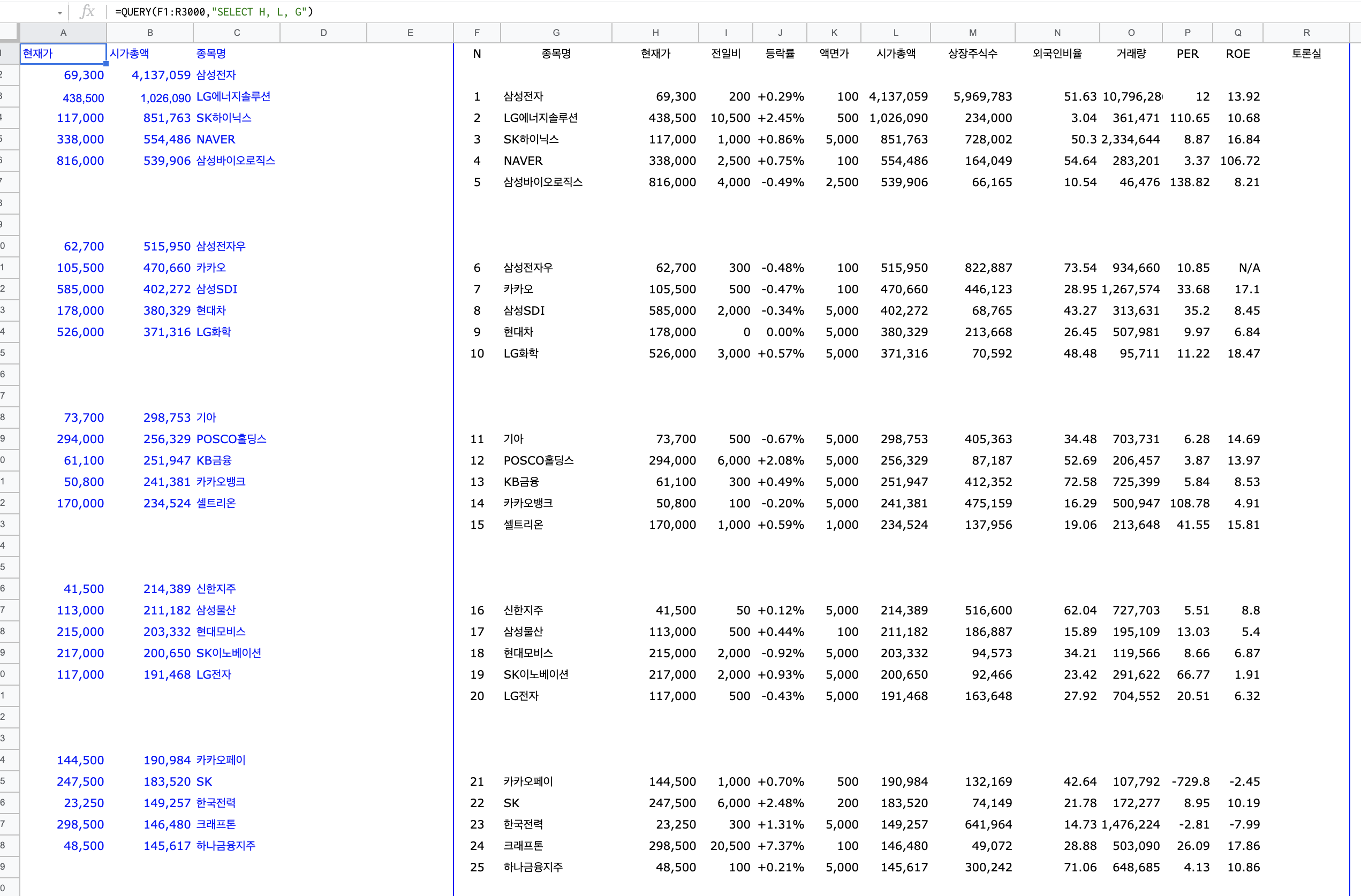
Task: Click the LG에너지솔루션 cell in column C
Action: pyautogui.click(x=233, y=97)
